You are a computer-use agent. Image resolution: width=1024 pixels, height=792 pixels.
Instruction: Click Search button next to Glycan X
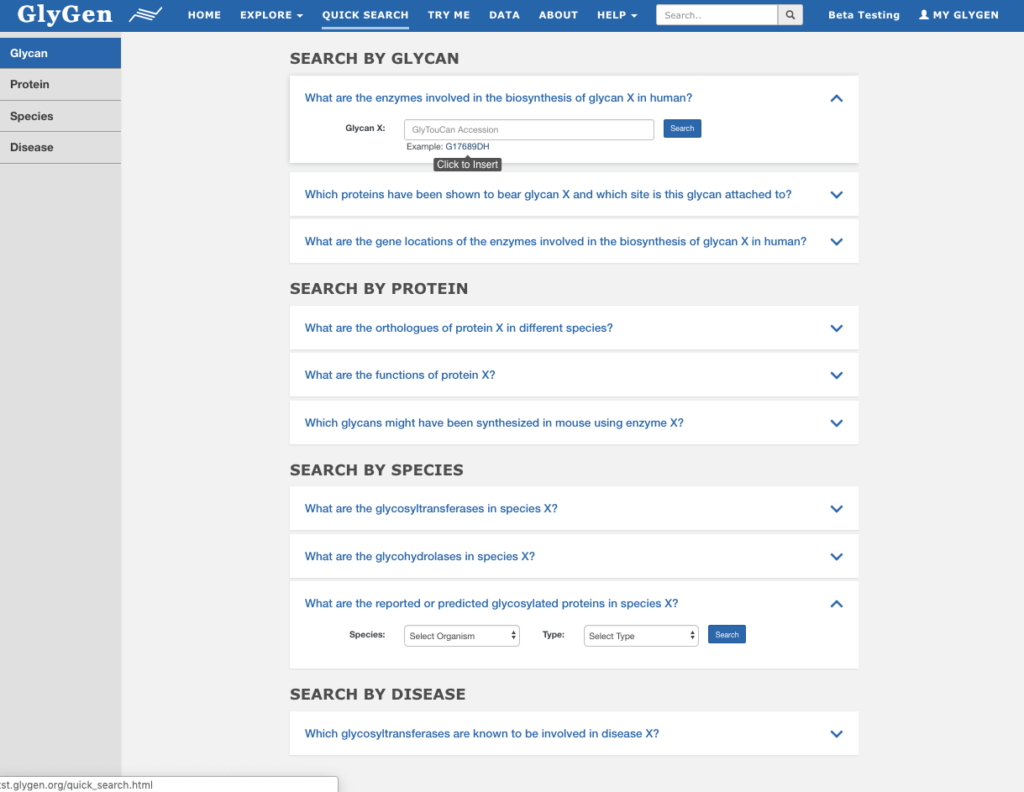[x=682, y=129]
